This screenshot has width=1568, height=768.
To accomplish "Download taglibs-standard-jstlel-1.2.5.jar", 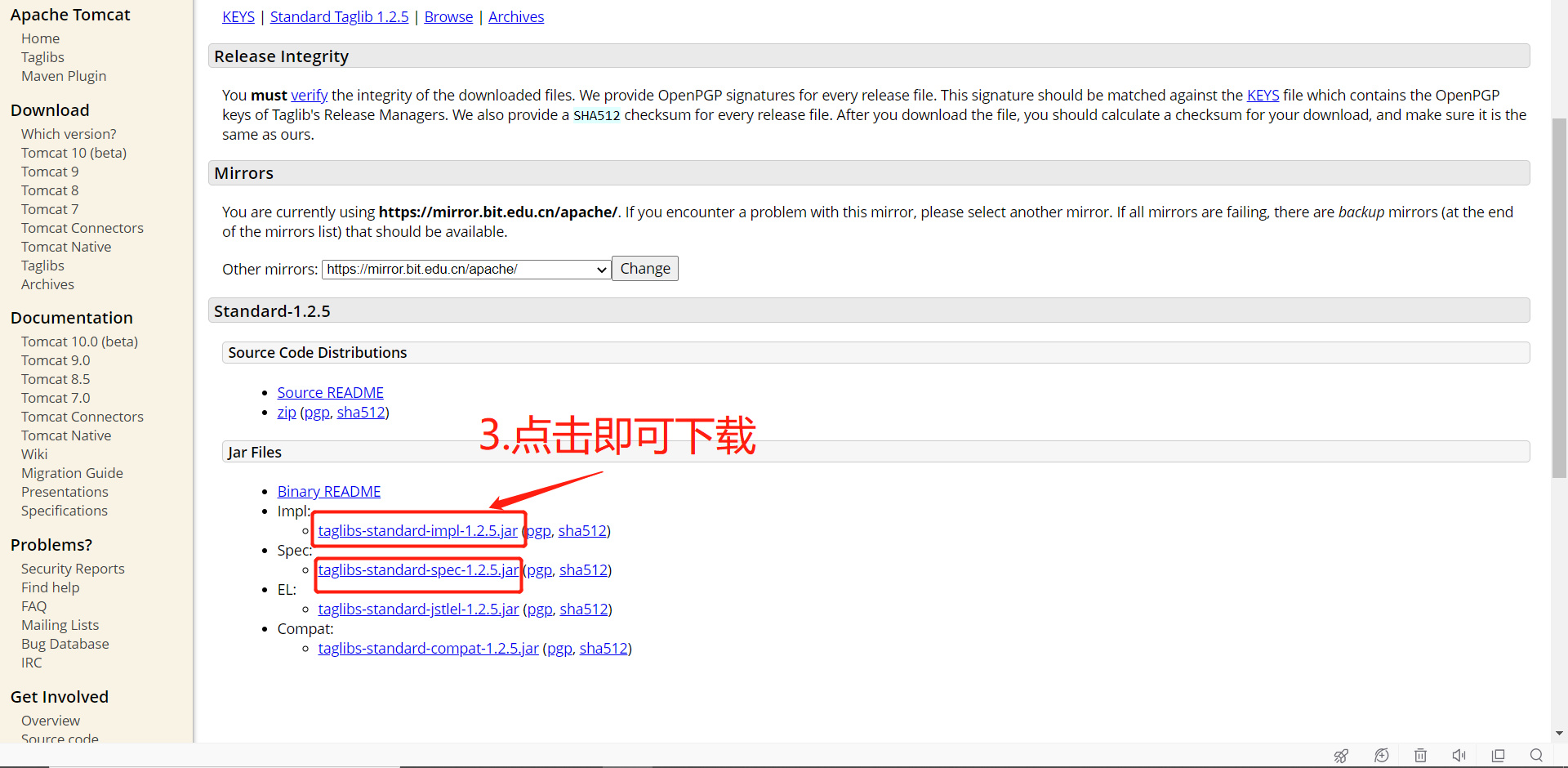I will point(418,609).
